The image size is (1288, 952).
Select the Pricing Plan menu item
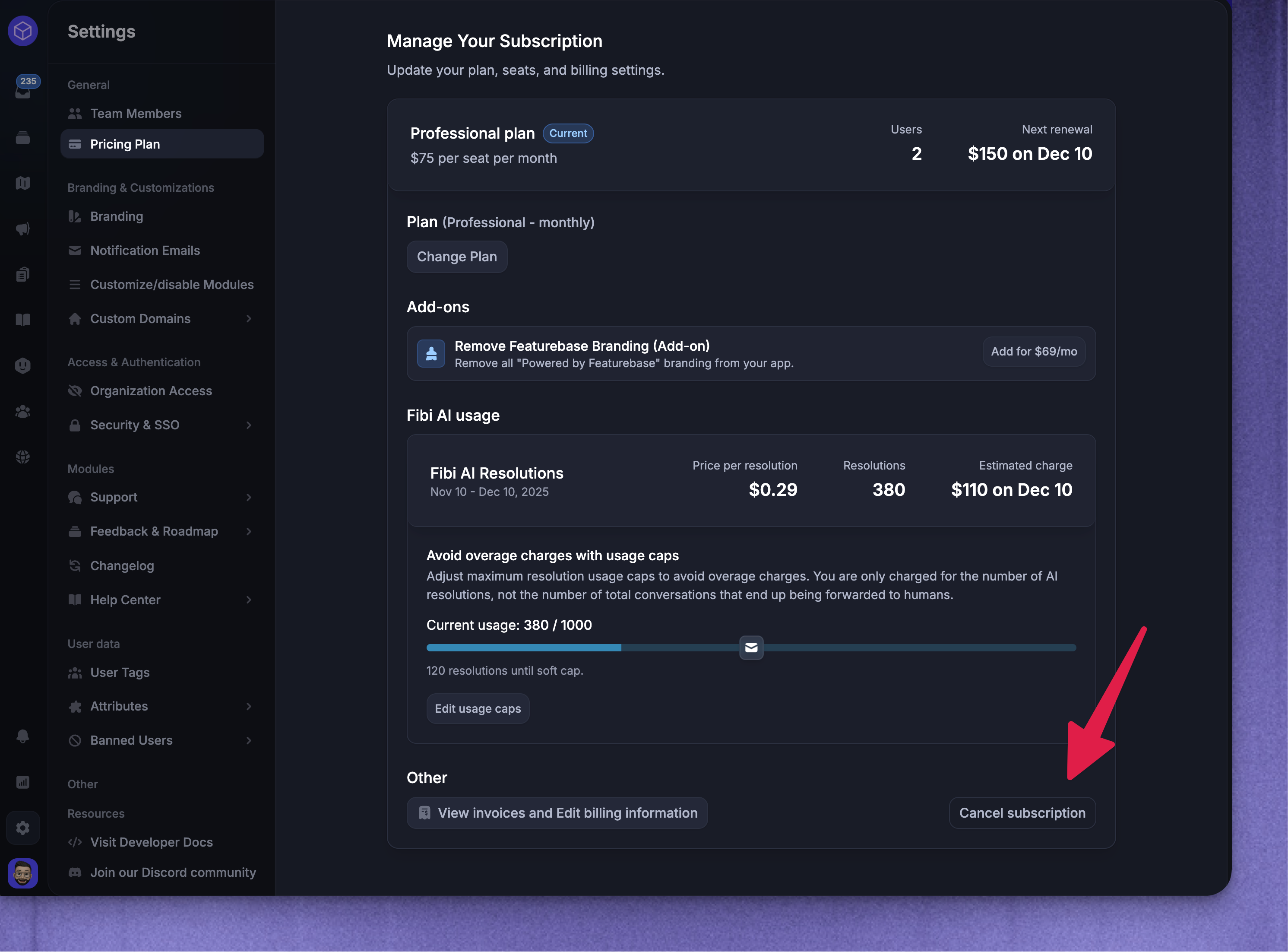click(x=162, y=144)
